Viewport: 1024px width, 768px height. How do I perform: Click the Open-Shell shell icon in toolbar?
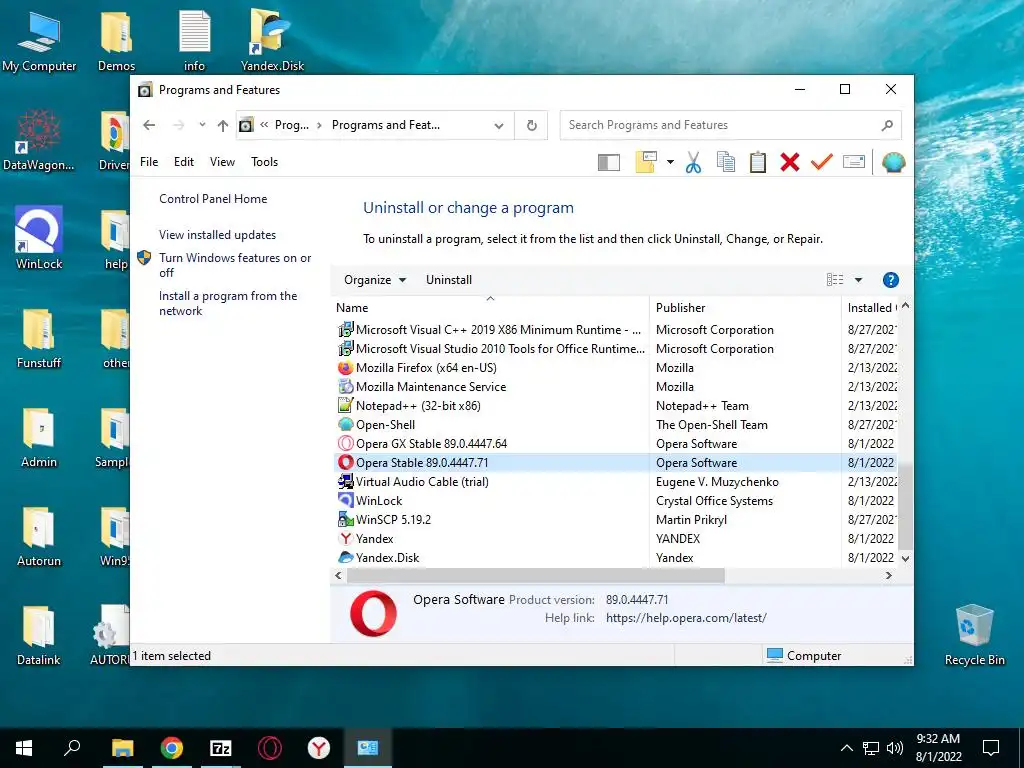(893, 162)
